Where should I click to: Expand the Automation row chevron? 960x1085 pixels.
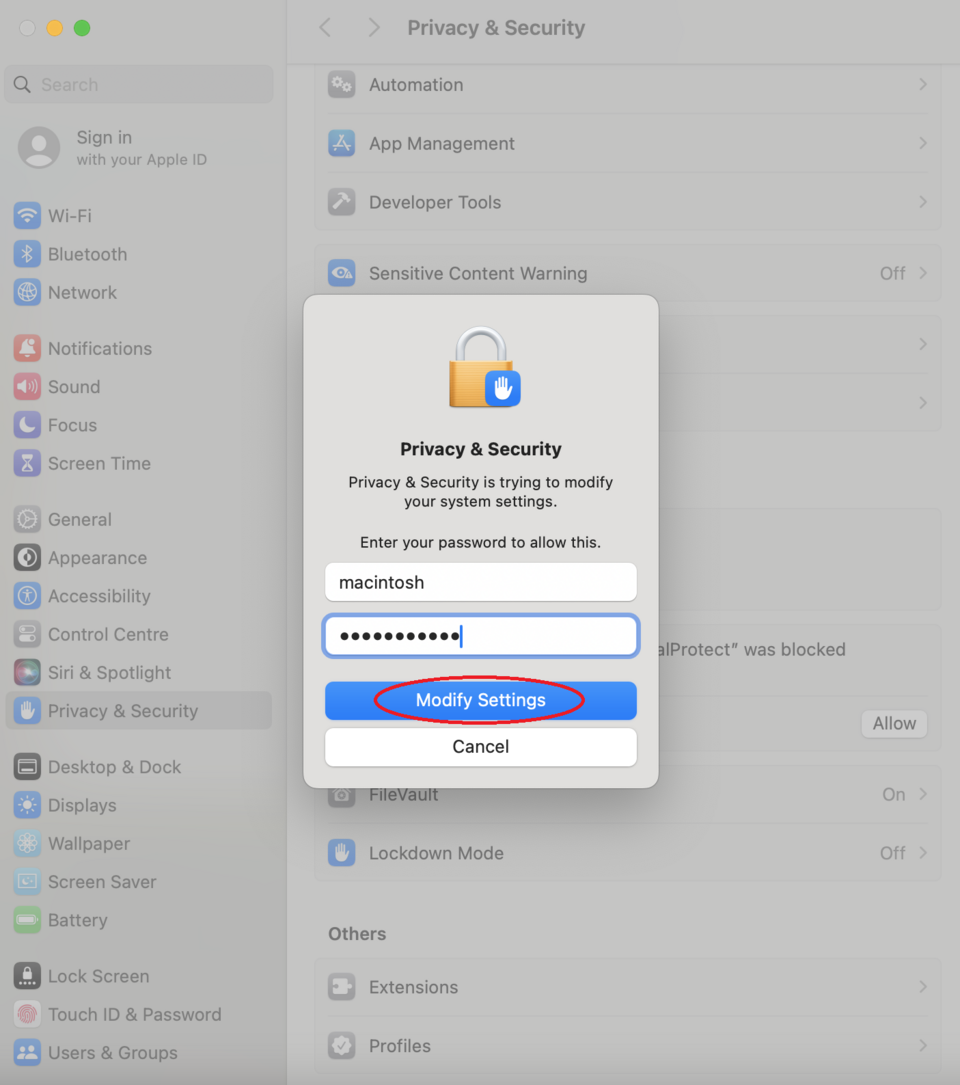pyautogui.click(x=922, y=85)
